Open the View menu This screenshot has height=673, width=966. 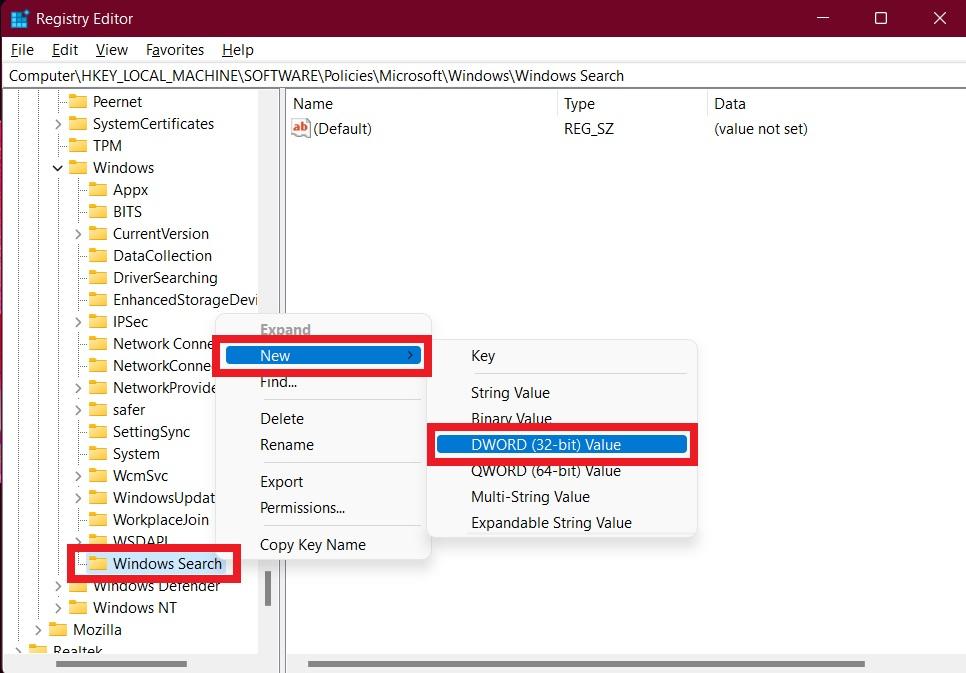tap(112, 49)
